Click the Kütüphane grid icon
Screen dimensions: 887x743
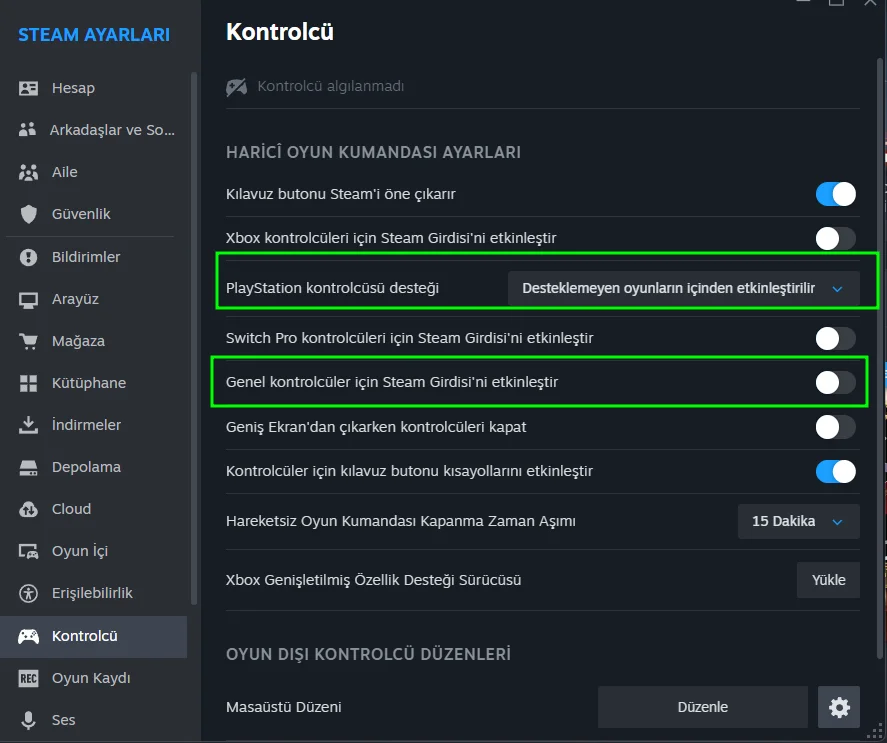(x=28, y=383)
